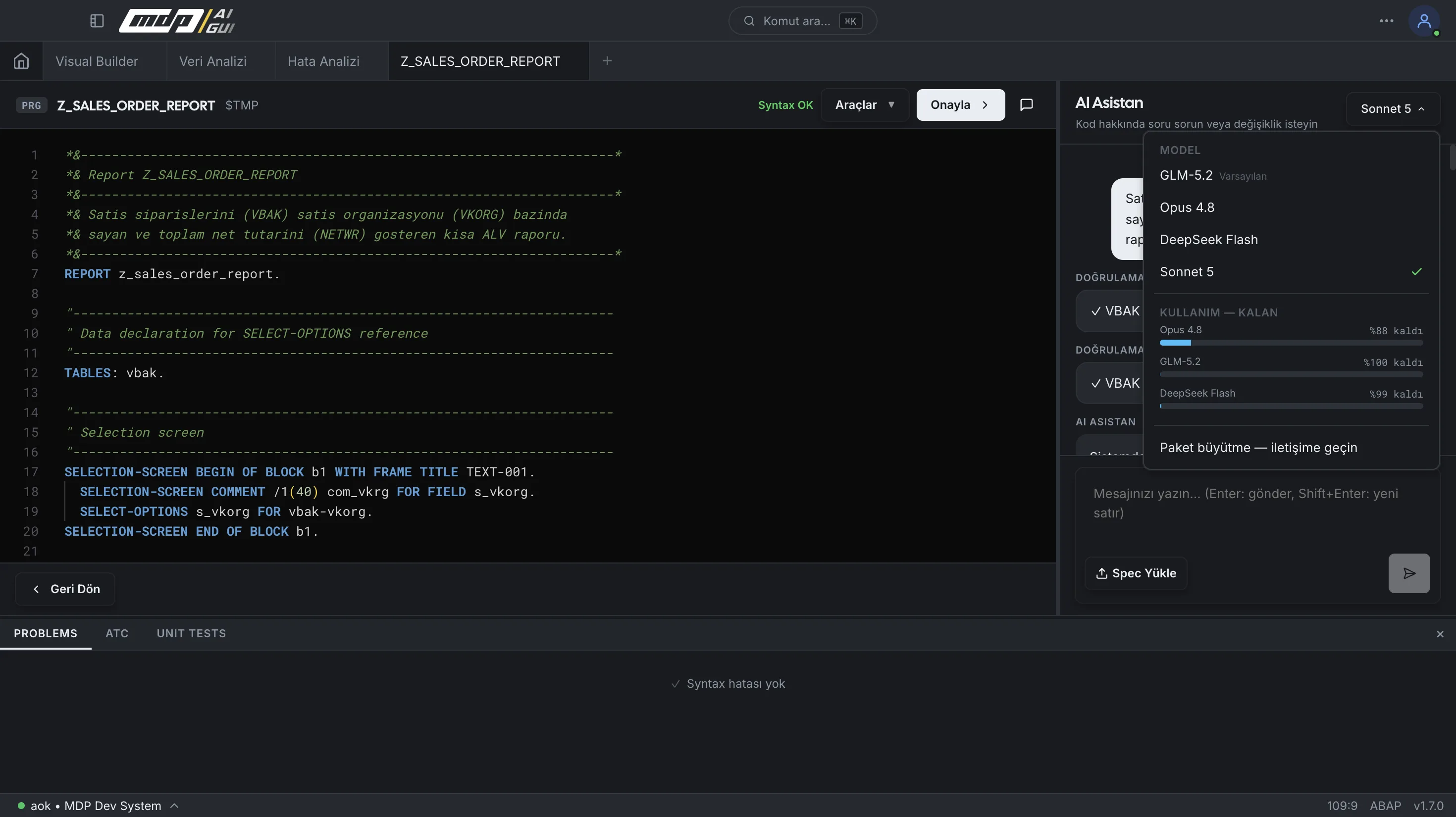Expand the aok MDP Dev System connection menu
Screen dimensions: 1456x817
pyautogui.click(x=98, y=806)
